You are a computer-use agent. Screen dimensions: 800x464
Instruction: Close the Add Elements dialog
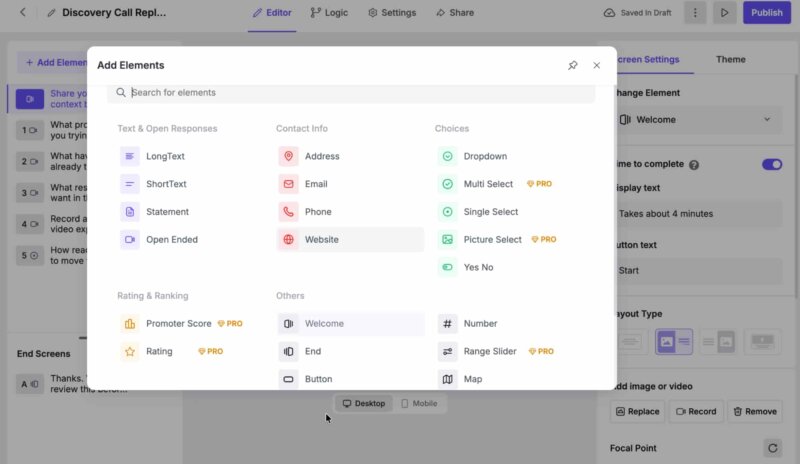tap(596, 65)
